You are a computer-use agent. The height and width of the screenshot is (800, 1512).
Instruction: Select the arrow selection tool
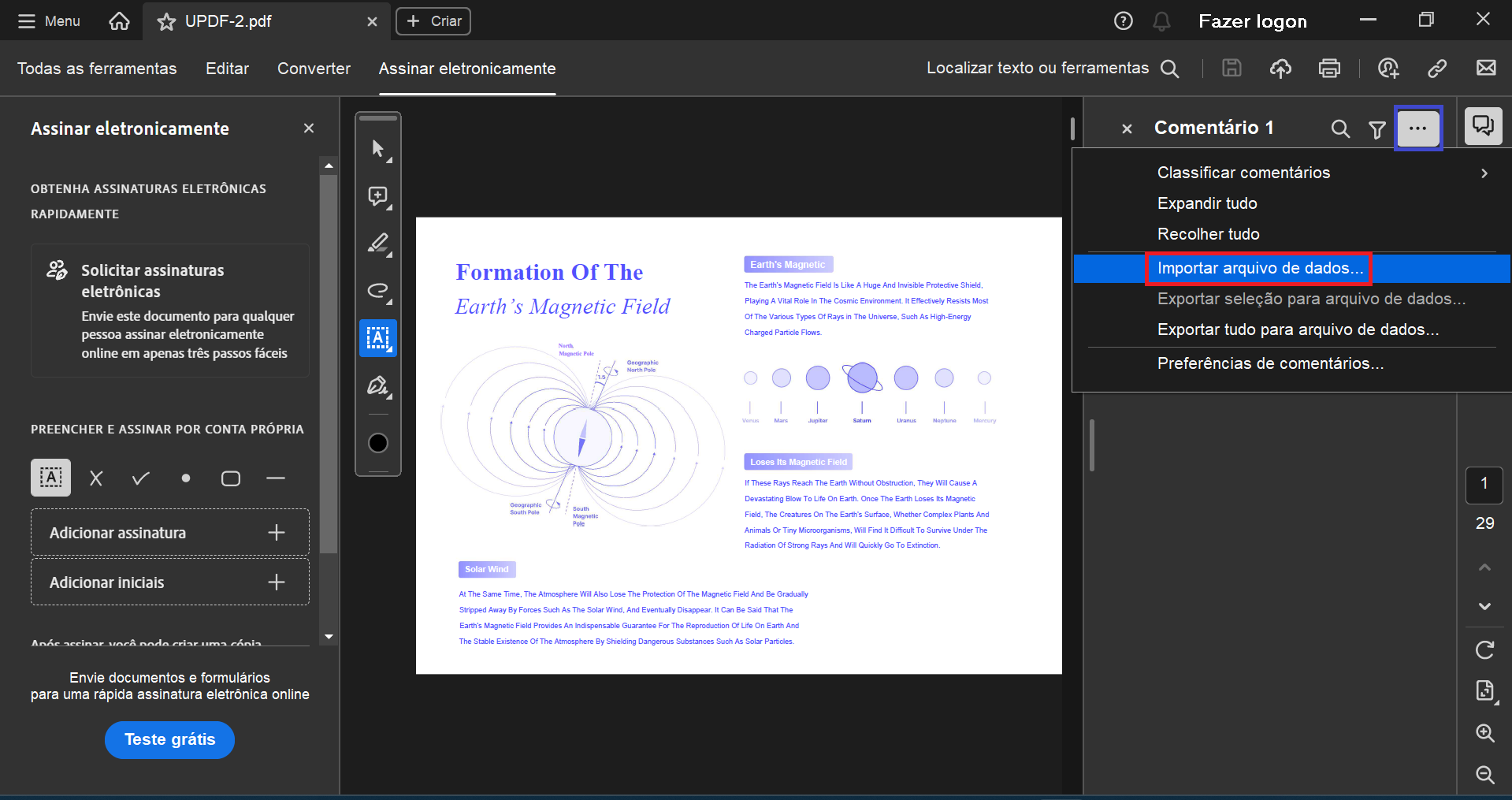point(378,148)
